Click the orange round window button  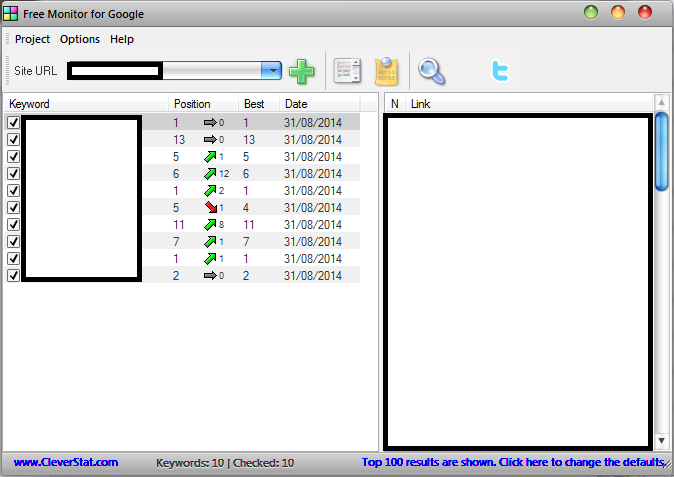(x=618, y=12)
